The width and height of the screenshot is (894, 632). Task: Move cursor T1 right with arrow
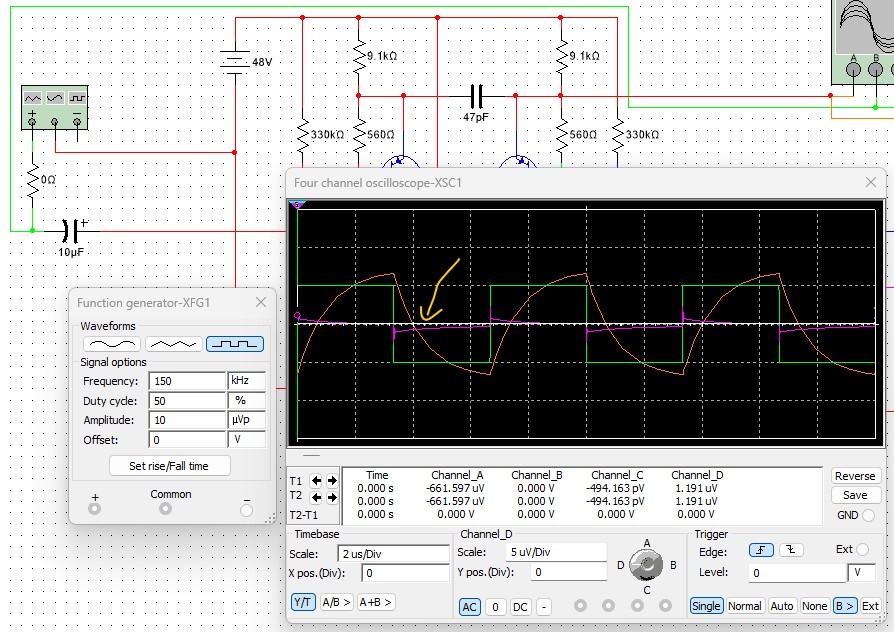(332, 480)
